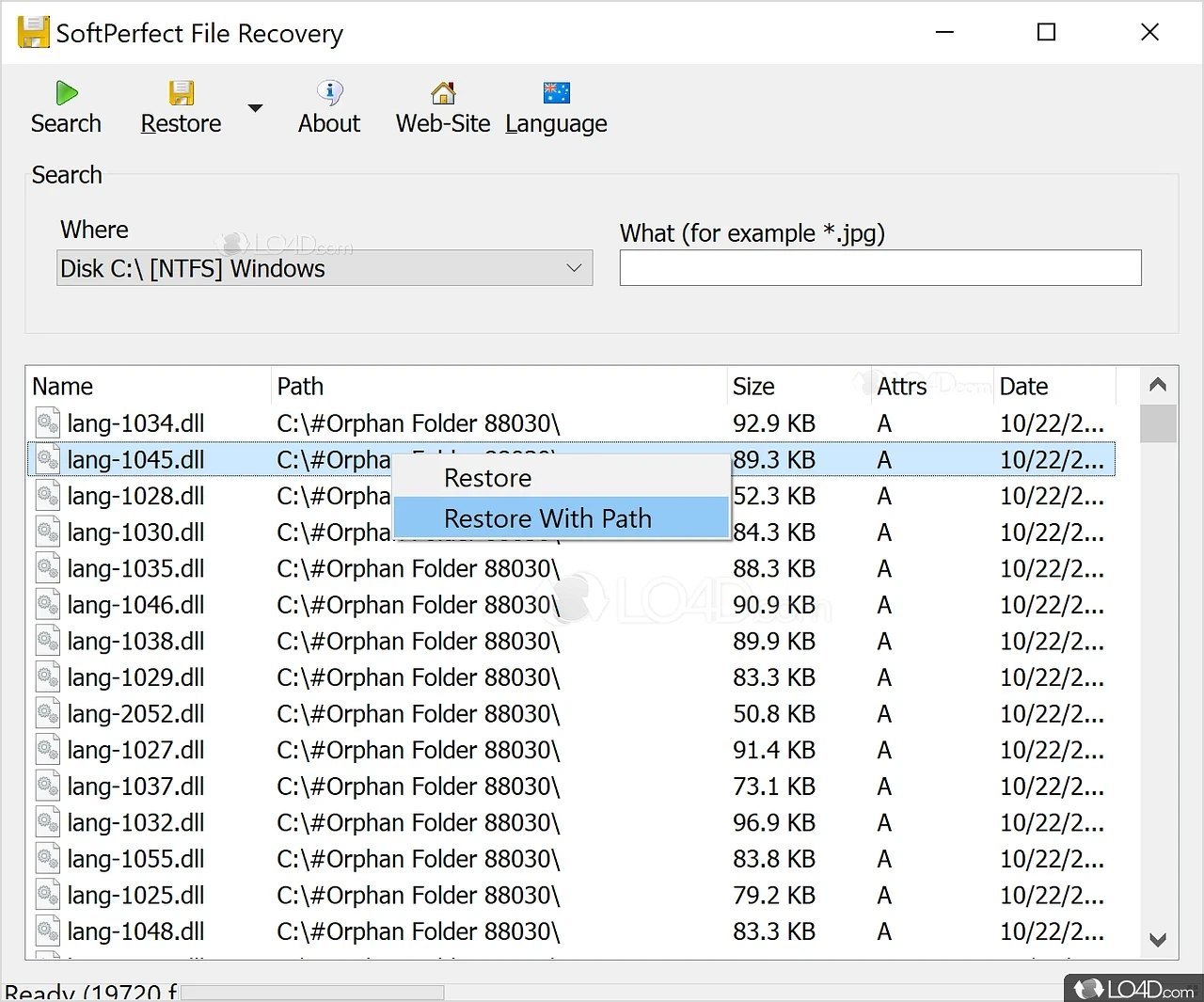Sort by the Size column header
This screenshot has width=1204, height=1002.
tap(800, 386)
